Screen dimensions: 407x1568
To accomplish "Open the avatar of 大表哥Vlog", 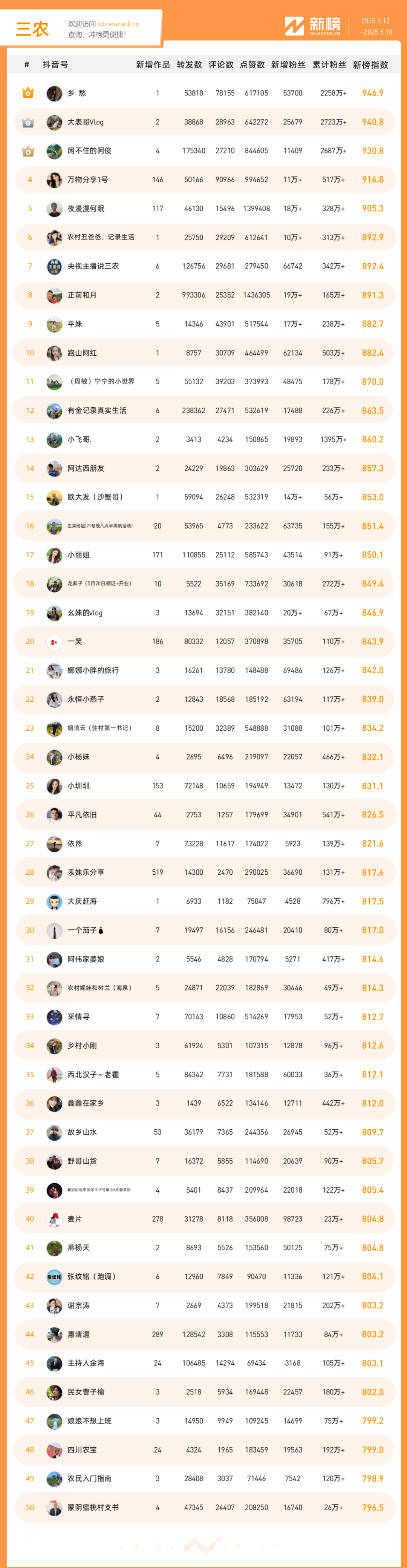I will (x=54, y=122).
